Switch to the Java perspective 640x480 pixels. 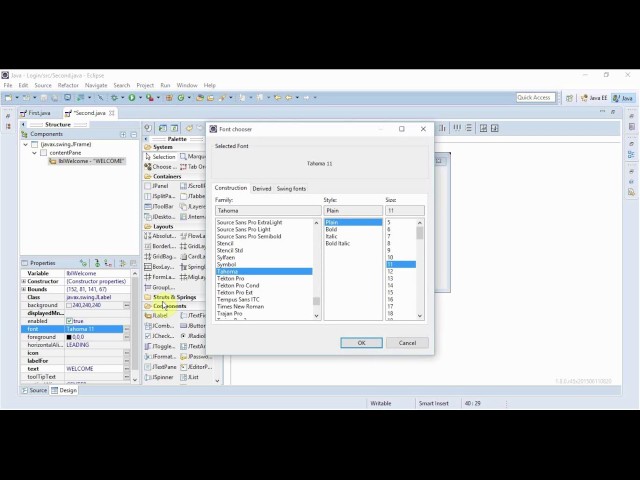623,98
